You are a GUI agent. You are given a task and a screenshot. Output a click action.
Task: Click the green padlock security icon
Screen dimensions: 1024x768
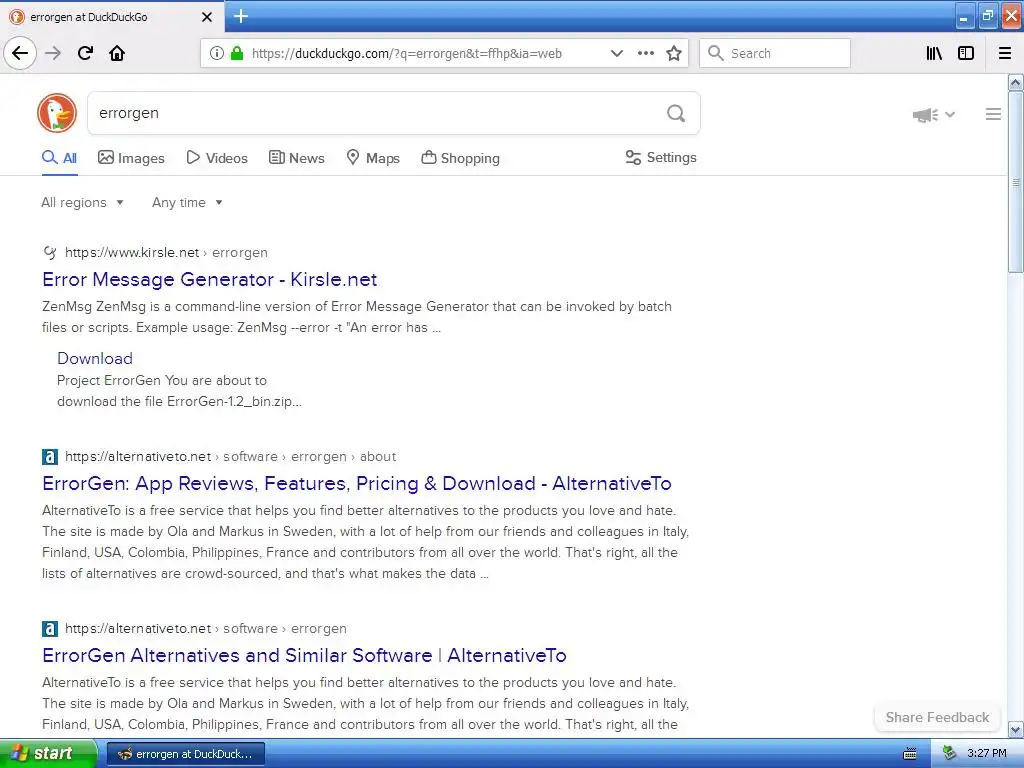pyautogui.click(x=237, y=53)
